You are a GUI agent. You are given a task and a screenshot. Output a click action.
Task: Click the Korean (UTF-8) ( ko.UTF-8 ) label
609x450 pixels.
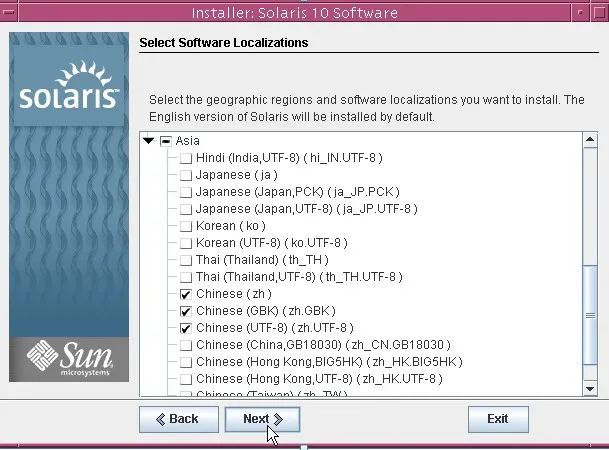[x=271, y=243]
